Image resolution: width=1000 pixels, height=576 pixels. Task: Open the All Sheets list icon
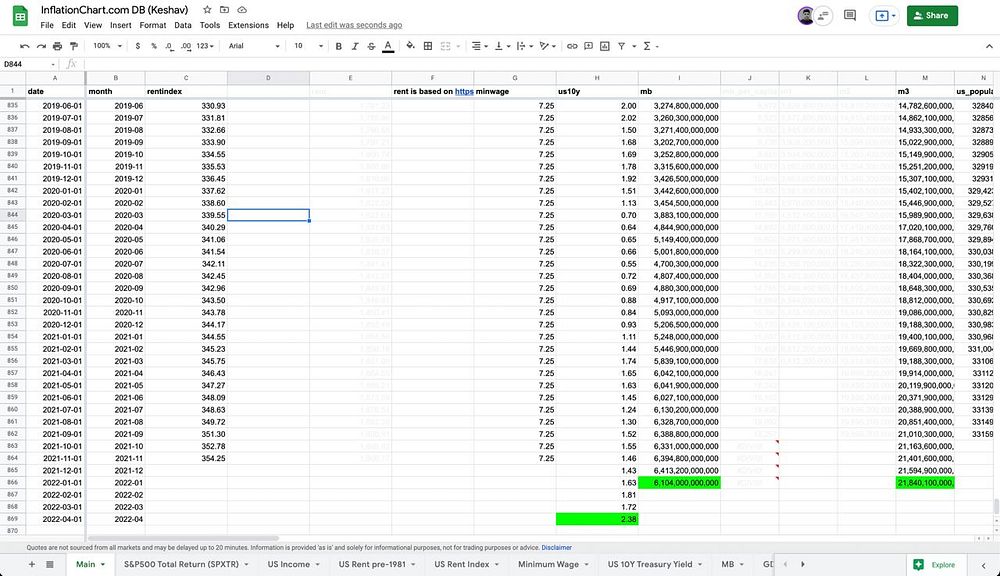pyautogui.click(x=50, y=565)
